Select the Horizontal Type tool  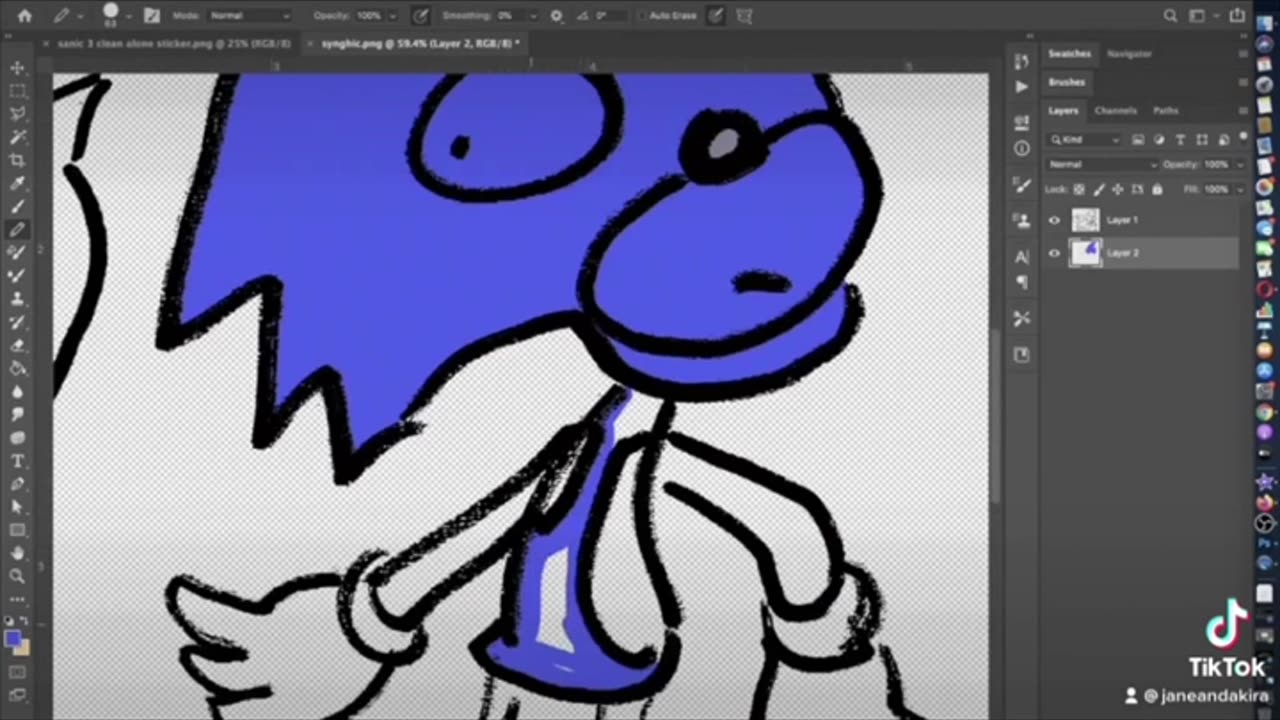click(17, 461)
